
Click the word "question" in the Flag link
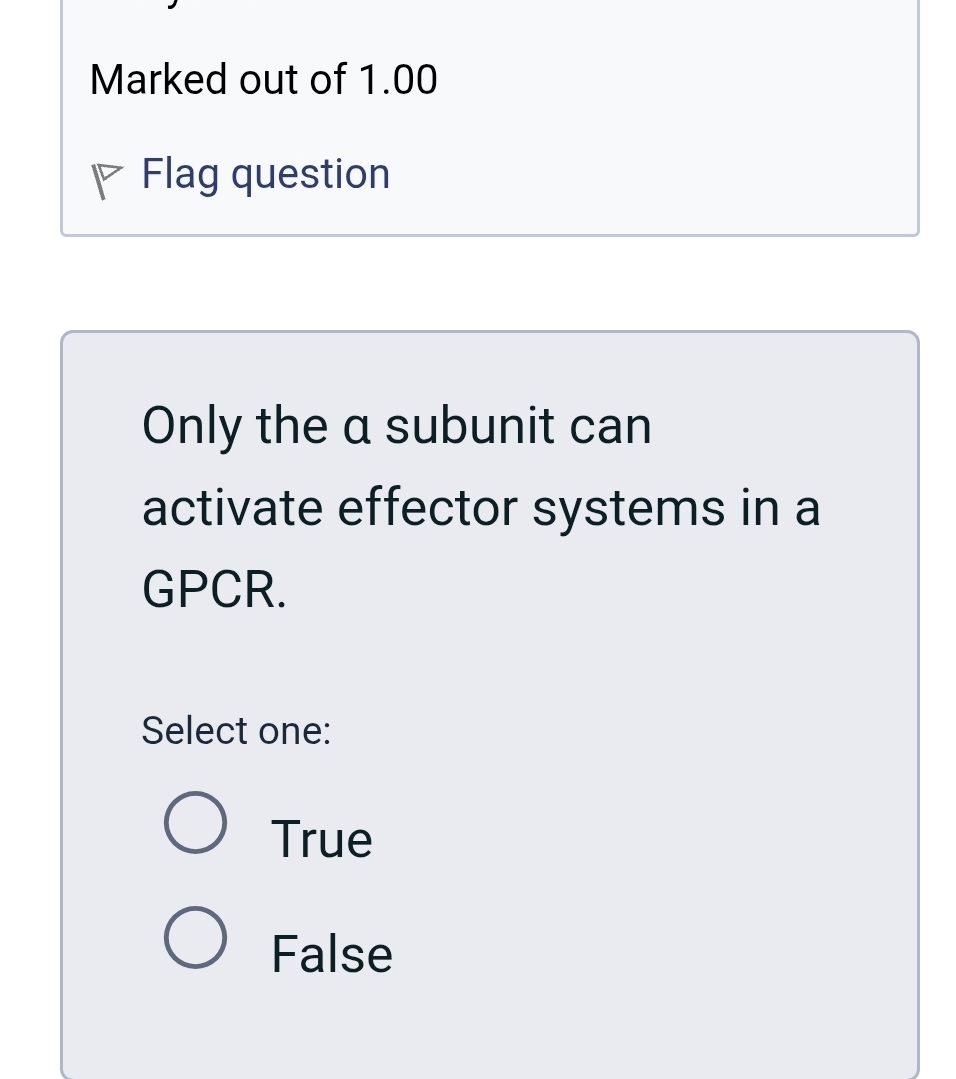click(x=311, y=175)
